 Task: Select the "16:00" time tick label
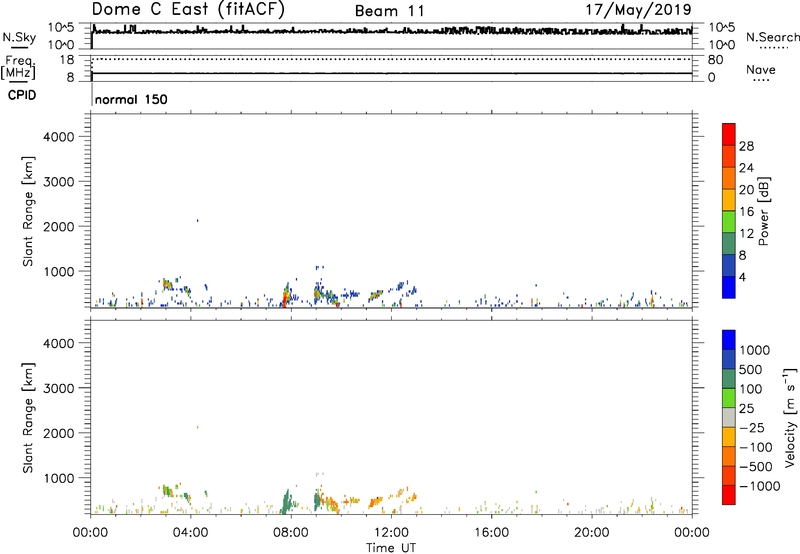click(491, 533)
